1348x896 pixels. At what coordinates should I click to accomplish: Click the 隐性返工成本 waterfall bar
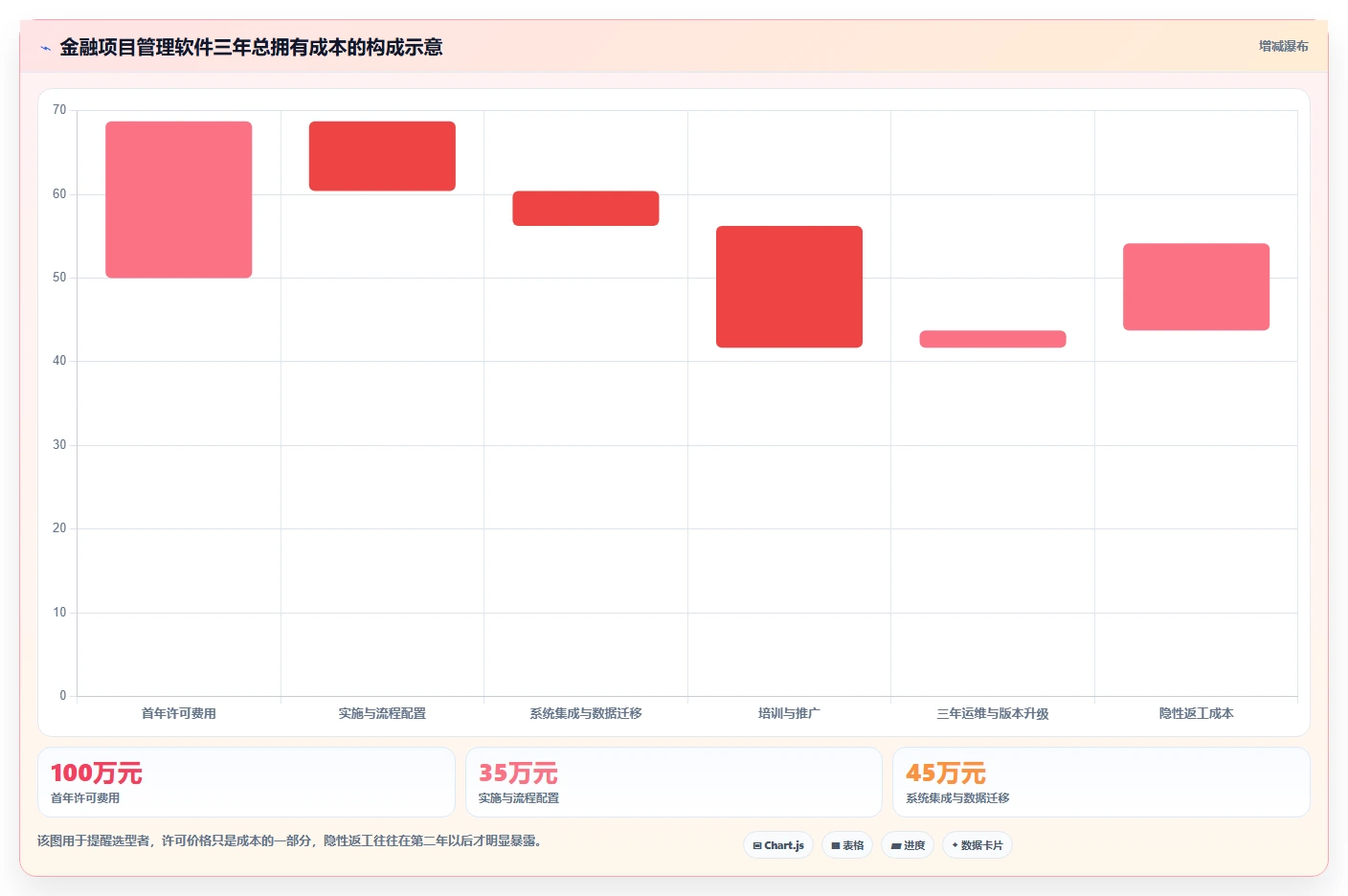(x=1196, y=287)
